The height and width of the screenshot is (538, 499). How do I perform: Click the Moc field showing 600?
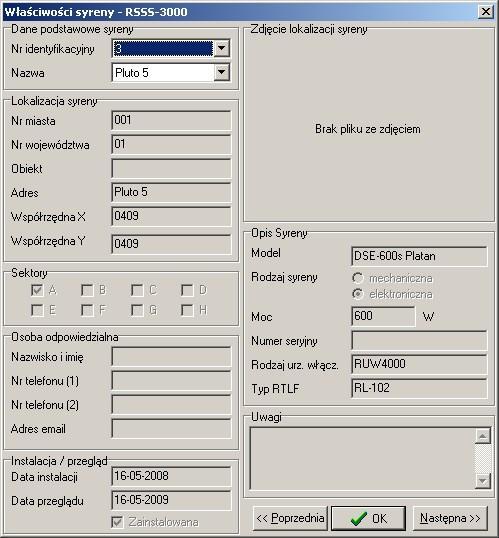383,316
